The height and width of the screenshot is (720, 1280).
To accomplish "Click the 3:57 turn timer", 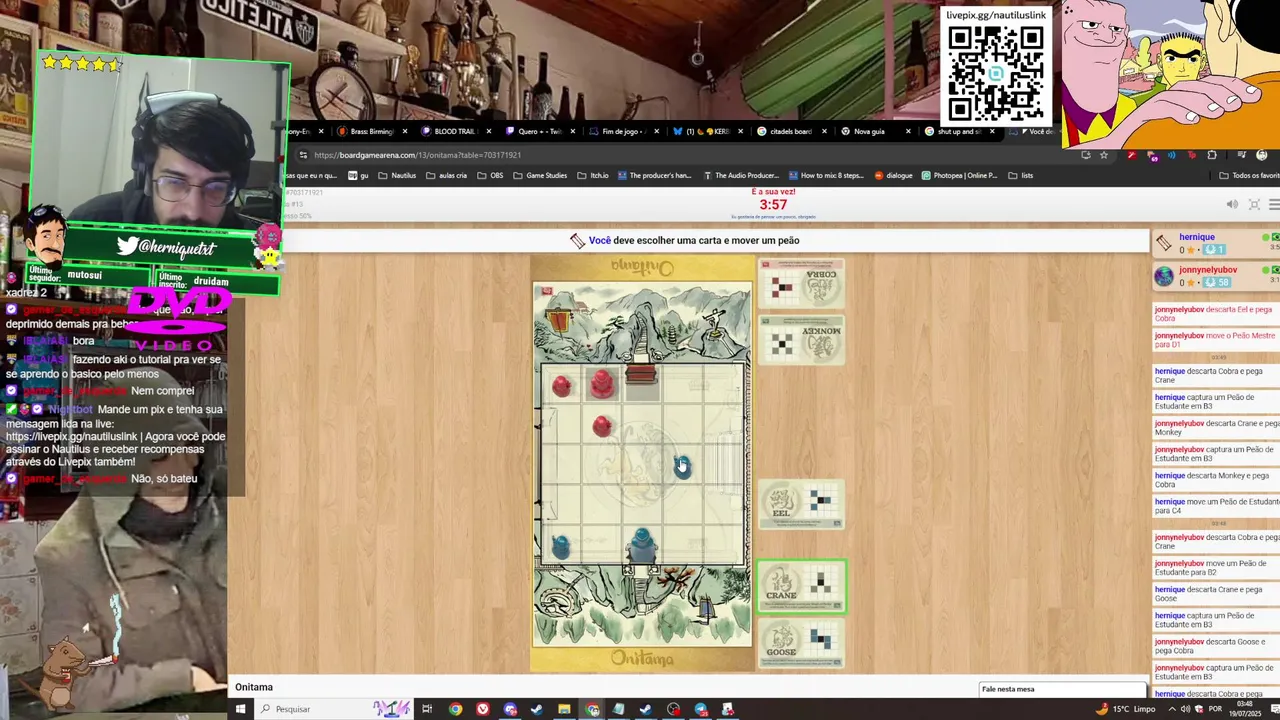I will pos(773,204).
